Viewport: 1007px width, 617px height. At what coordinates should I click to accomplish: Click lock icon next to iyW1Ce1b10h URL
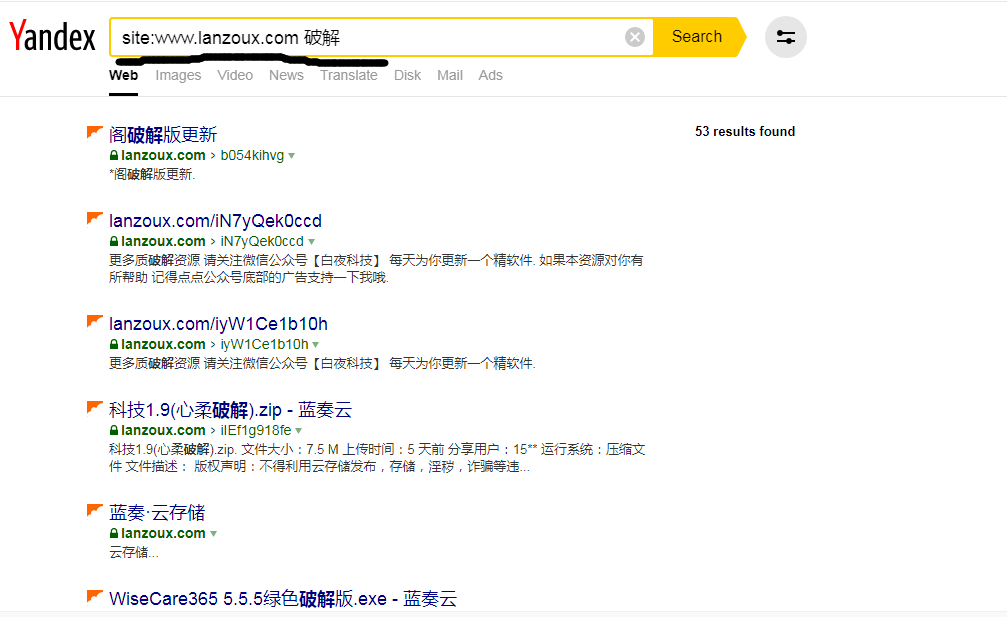114,344
